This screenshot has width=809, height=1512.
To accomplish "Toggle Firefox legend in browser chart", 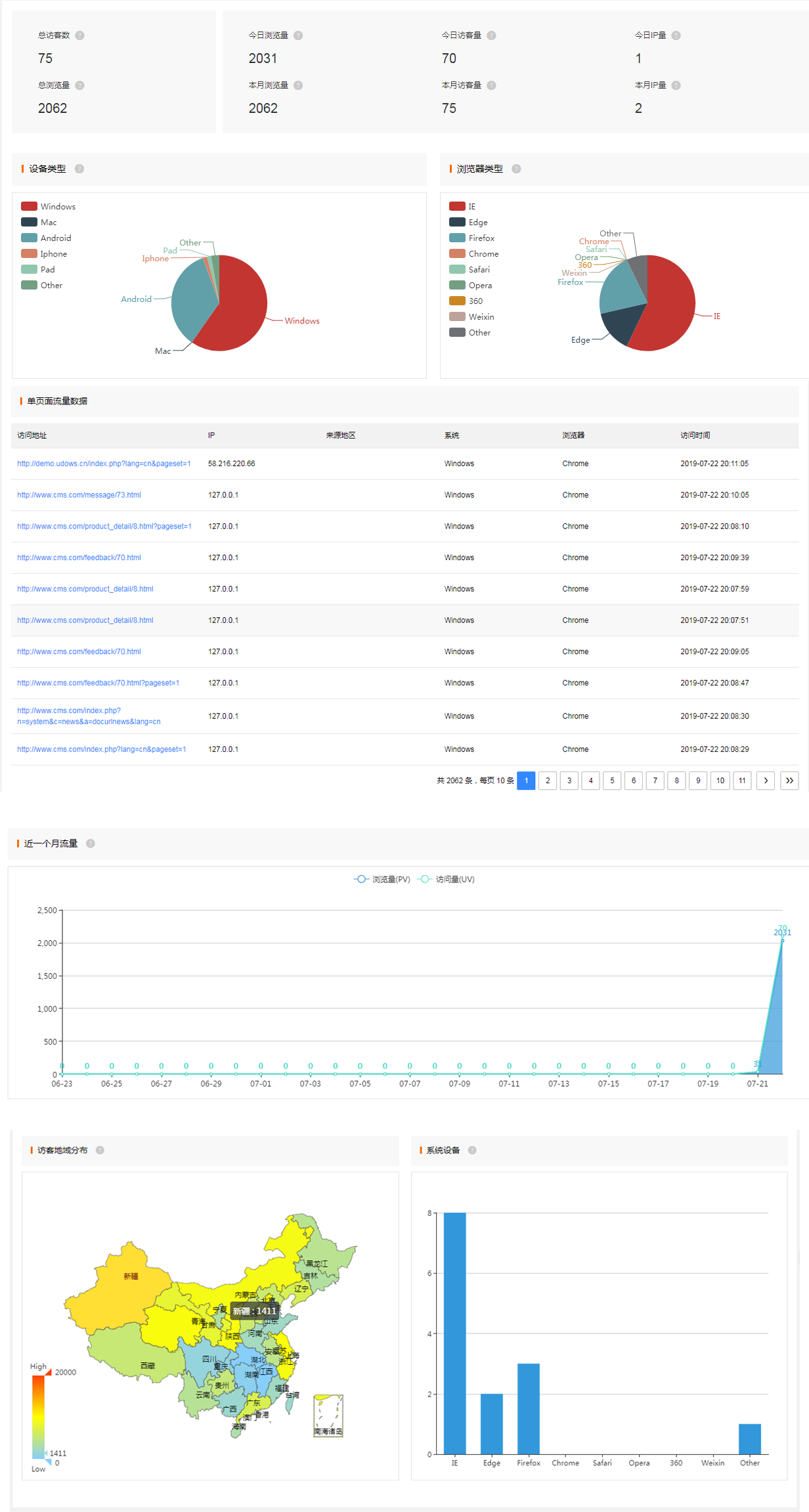I will tap(471, 238).
